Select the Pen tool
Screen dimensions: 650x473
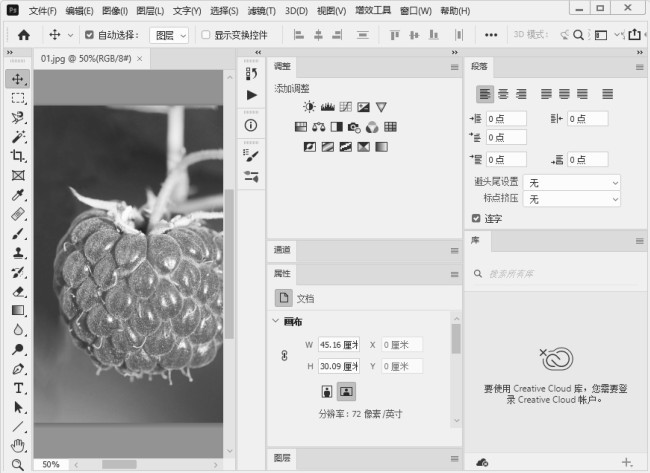[x=17, y=369]
